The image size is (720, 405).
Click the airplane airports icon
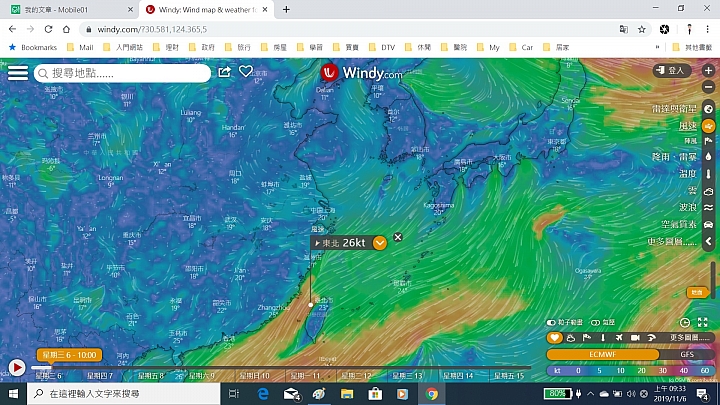[x=619, y=338]
